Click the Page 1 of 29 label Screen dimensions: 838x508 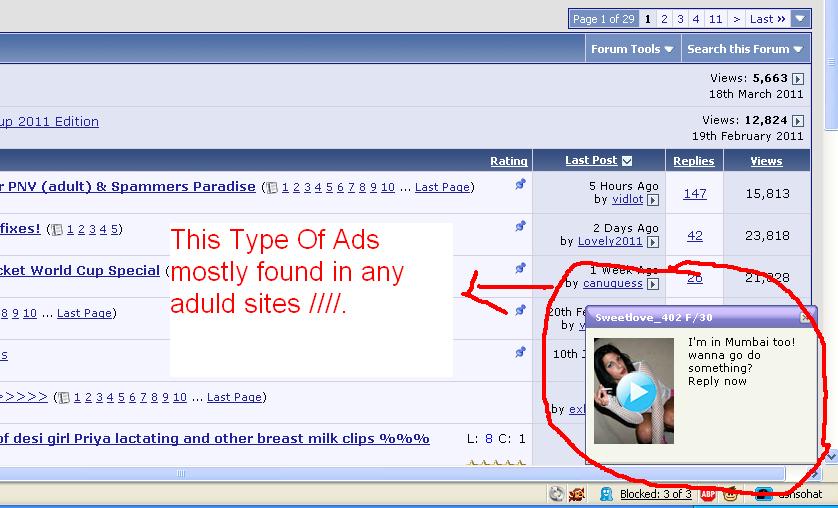pyautogui.click(x=603, y=19)
